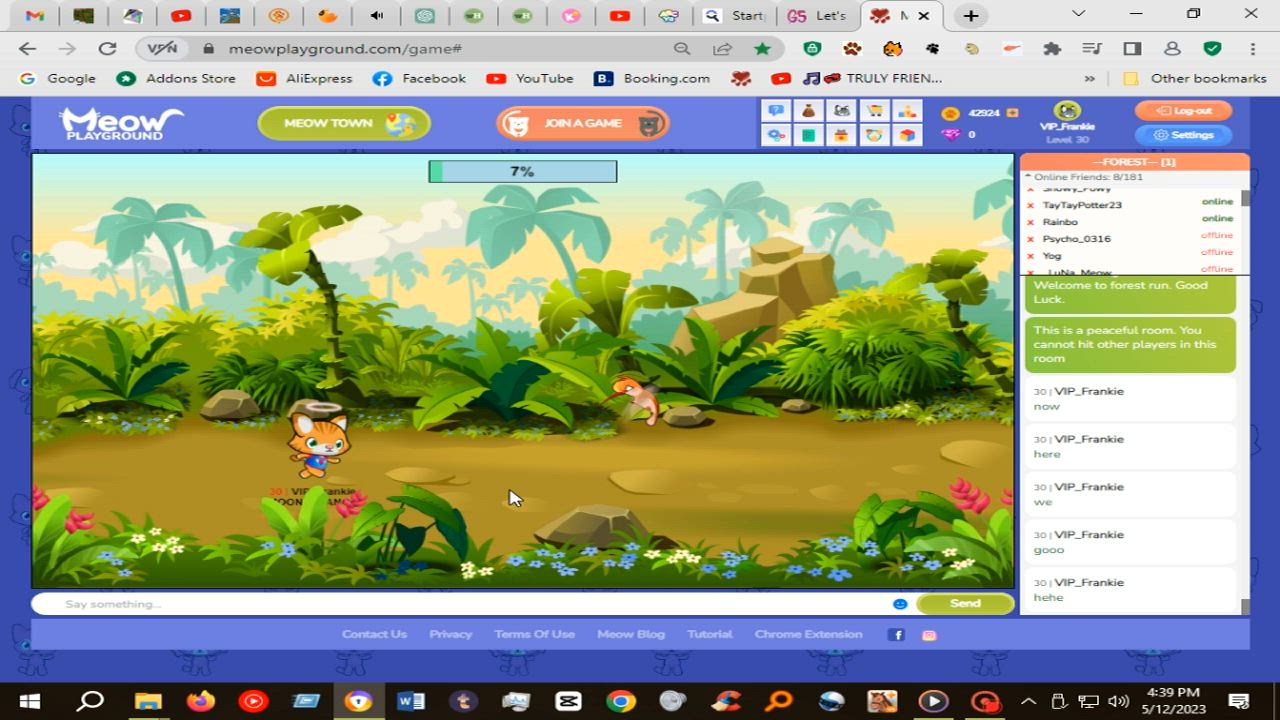Screen dimensions: 1280x720
Task: Open the gift box icon
Action: click(x=841, y=135)
